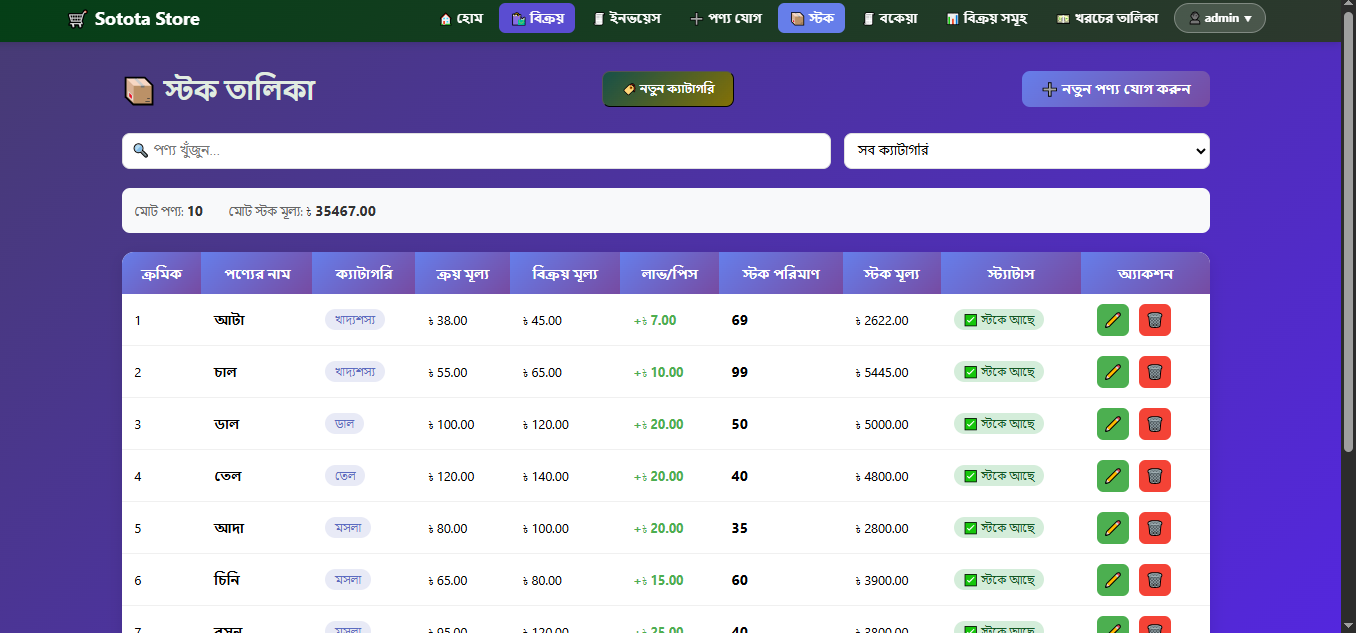The width and height of the screenshot is (1356, 633).
Task: Delete the চাল product using trash icon
Action: coord(1155,372)
